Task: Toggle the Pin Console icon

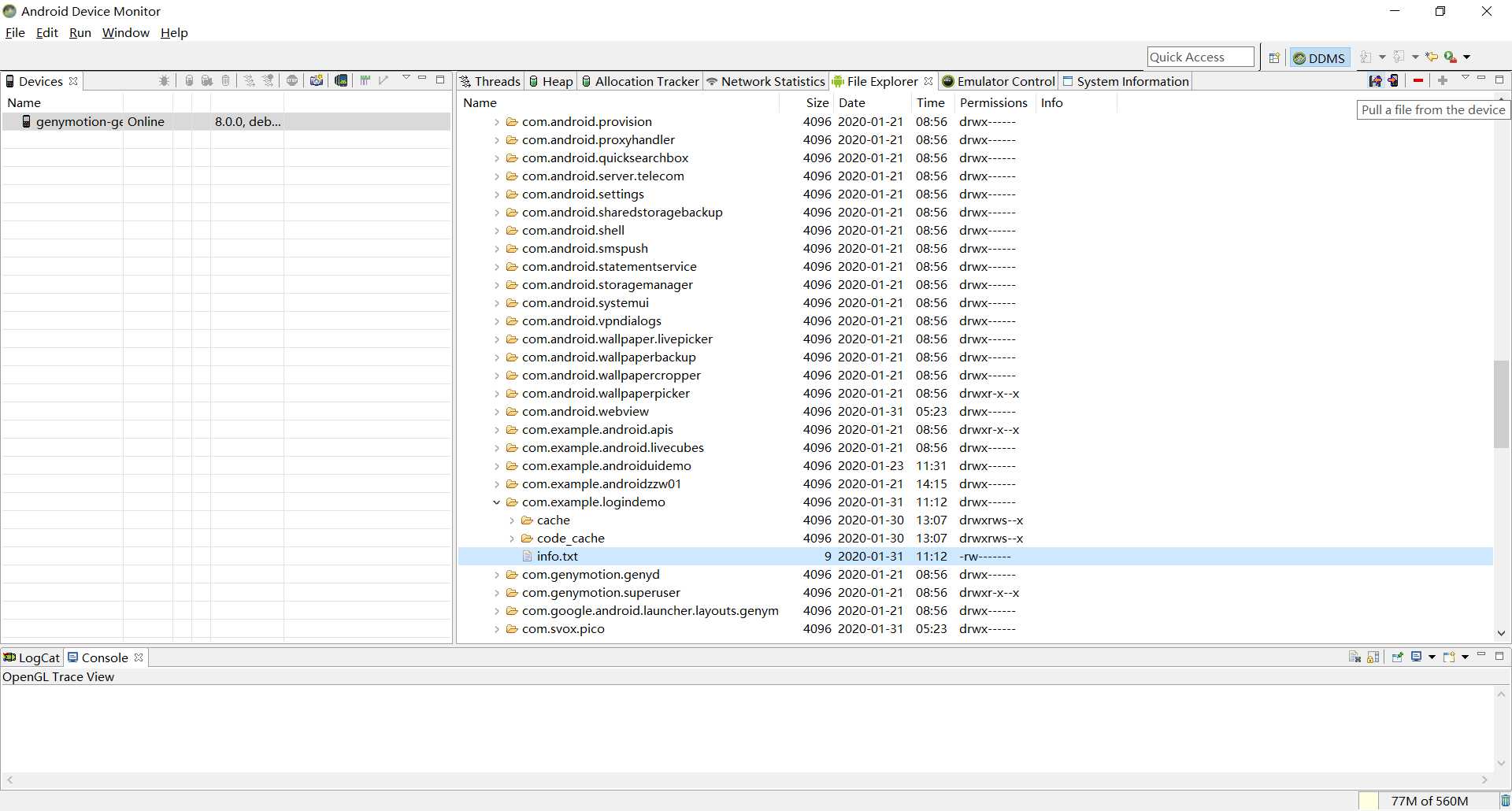Action: (x=1397, y=657)
